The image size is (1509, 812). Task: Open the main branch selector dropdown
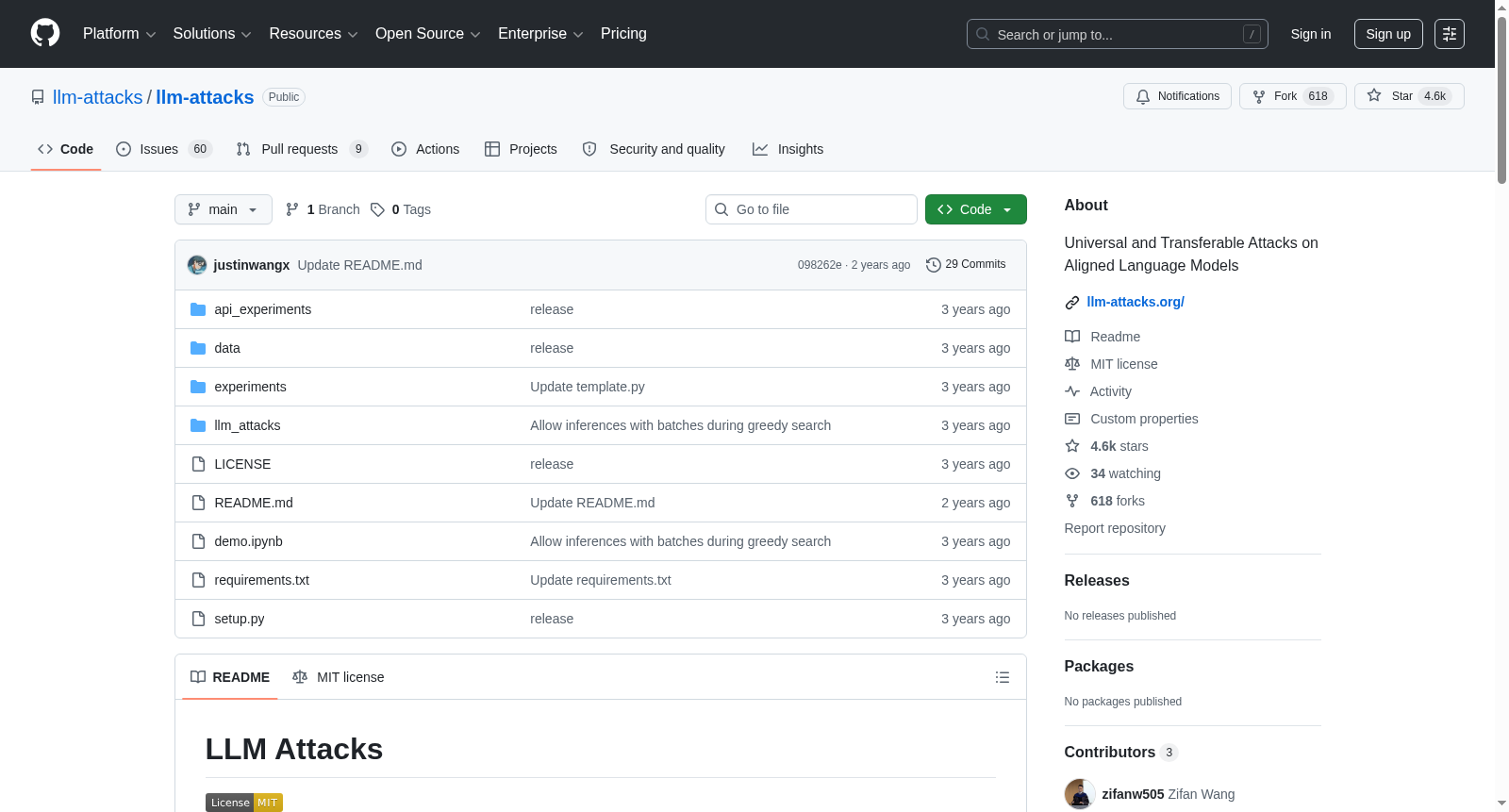tap(224, 209)
